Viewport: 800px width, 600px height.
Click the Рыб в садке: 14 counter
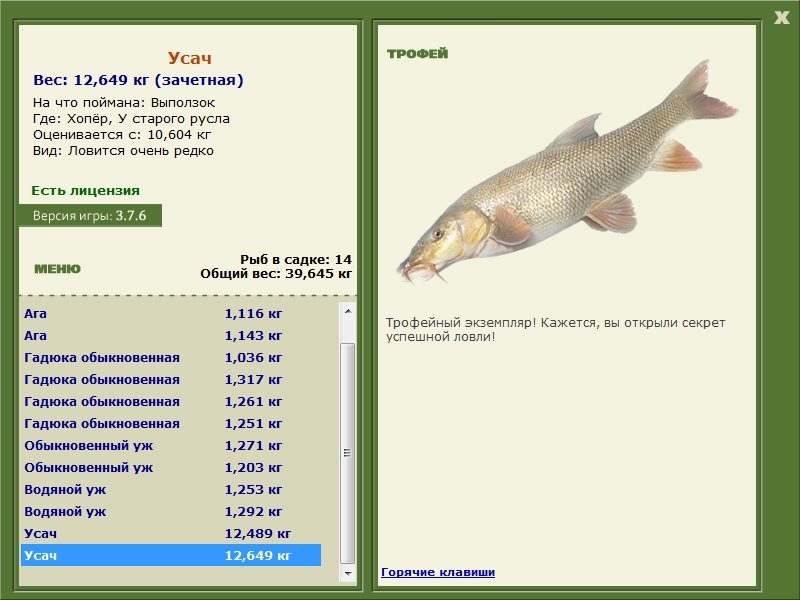tap(296, 259)
